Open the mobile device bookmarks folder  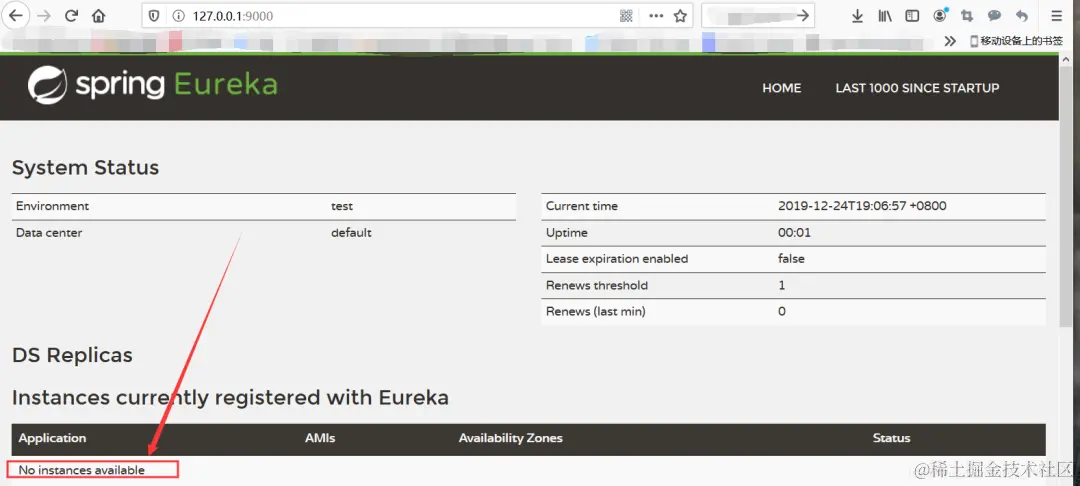click(1016, 41)
